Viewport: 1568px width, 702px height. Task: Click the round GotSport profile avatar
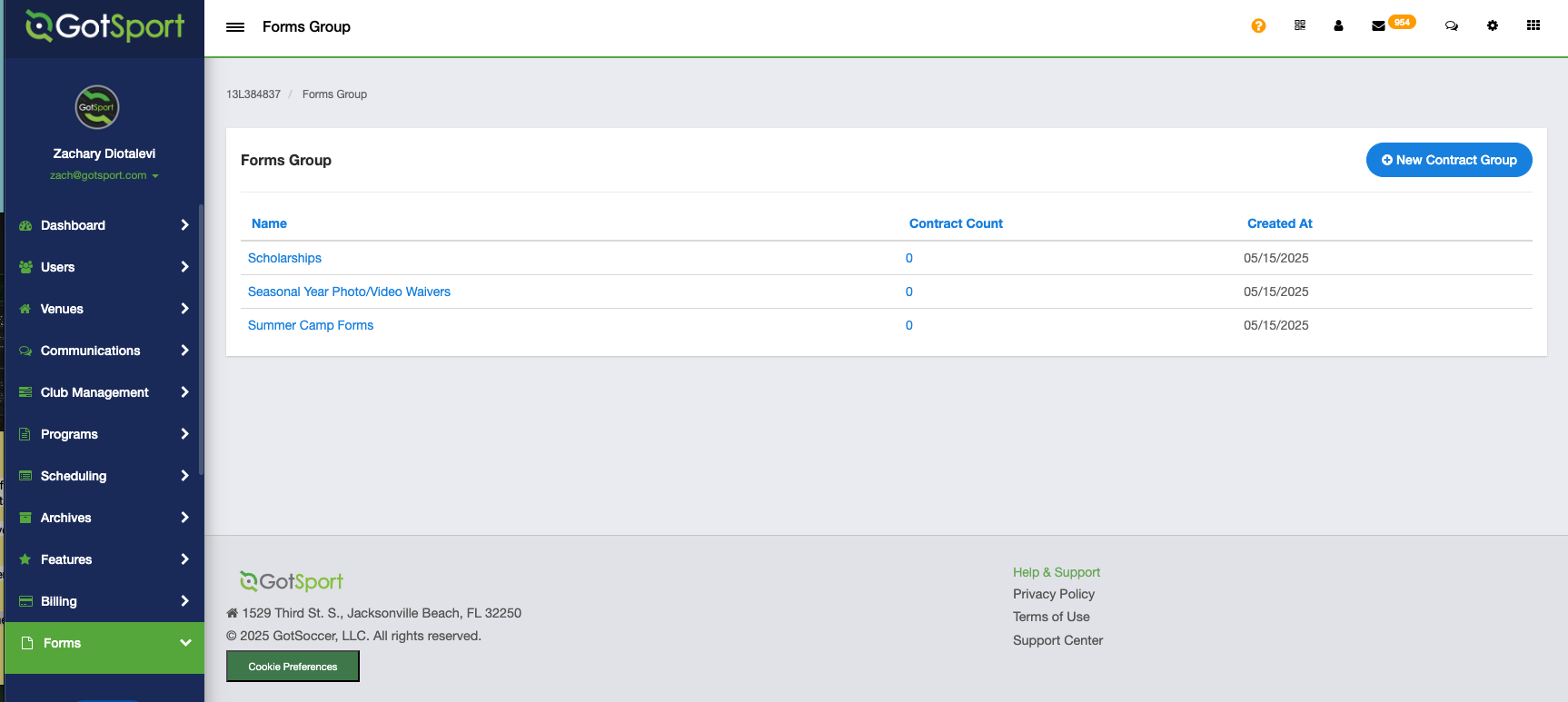[x=97, y=107]
